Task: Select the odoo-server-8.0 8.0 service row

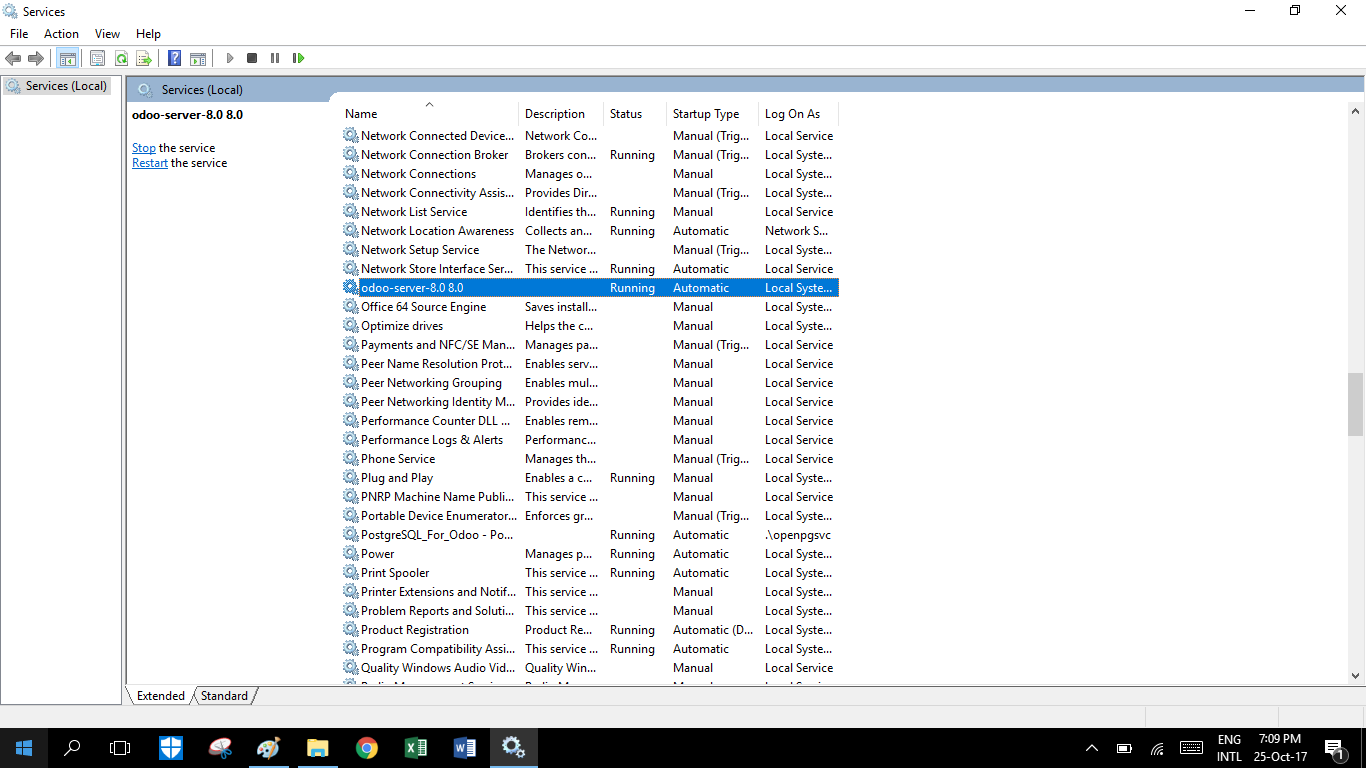Action: 590,288
